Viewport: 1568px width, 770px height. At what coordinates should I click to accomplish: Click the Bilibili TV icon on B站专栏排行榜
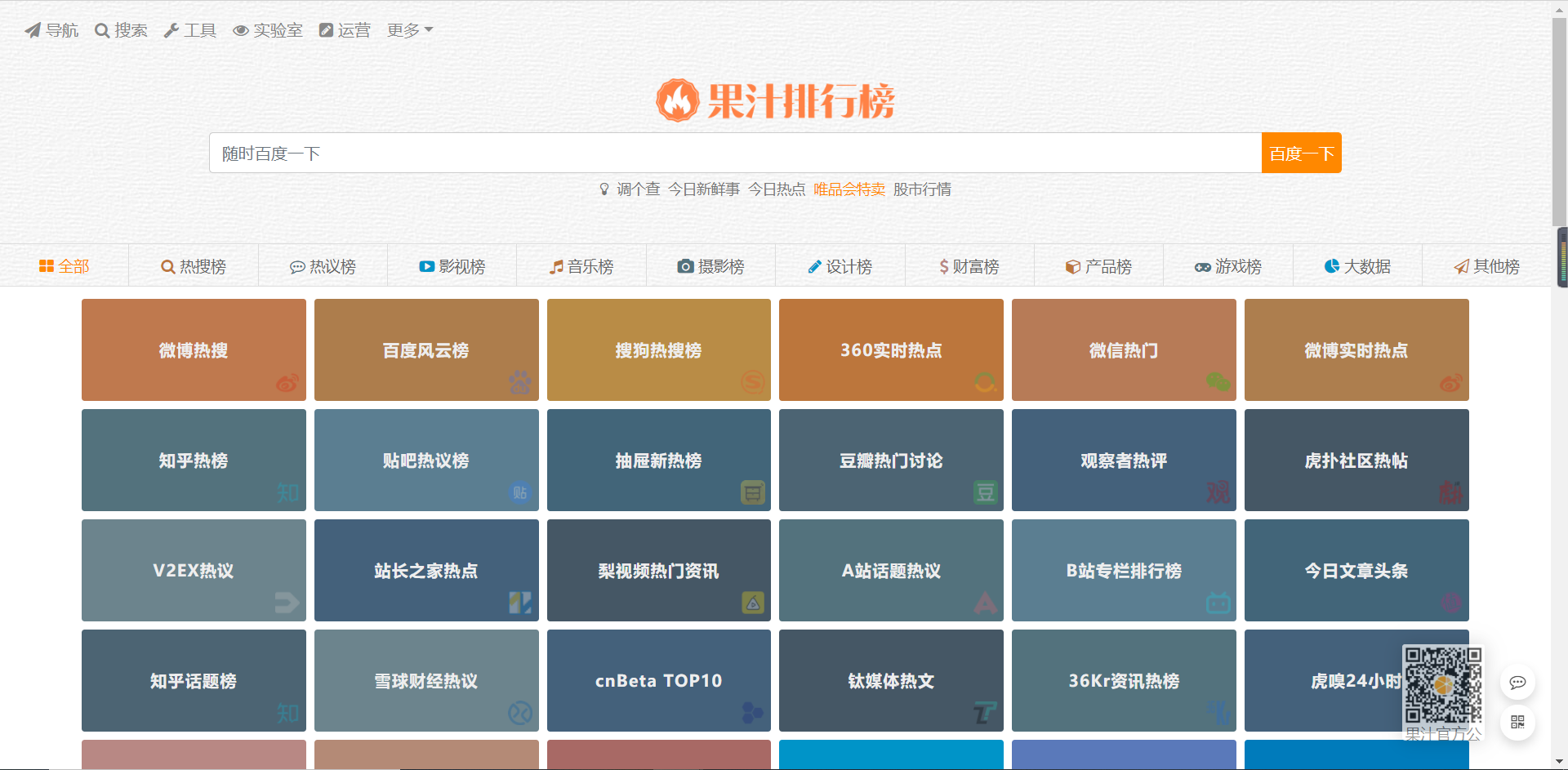click(1218, 603)
